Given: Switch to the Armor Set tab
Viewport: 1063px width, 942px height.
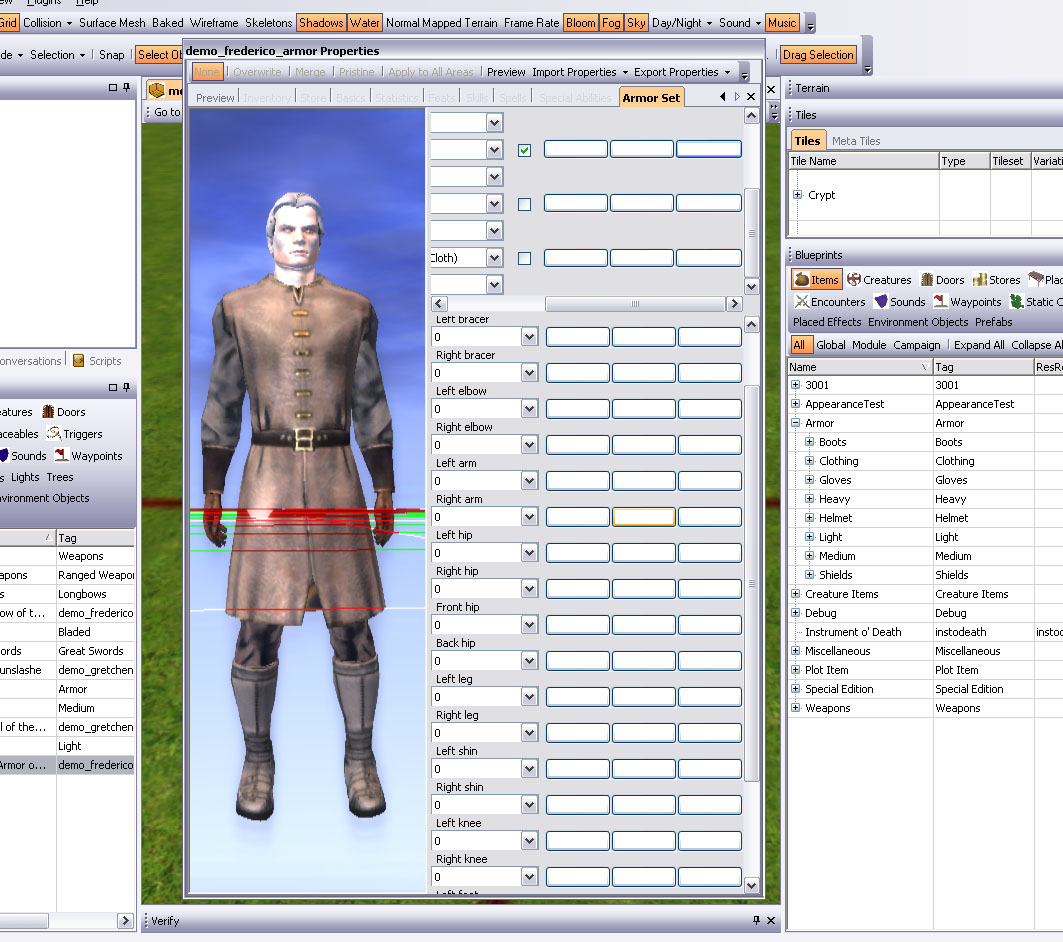Looking at the screenshot, I should pos(651,98).
